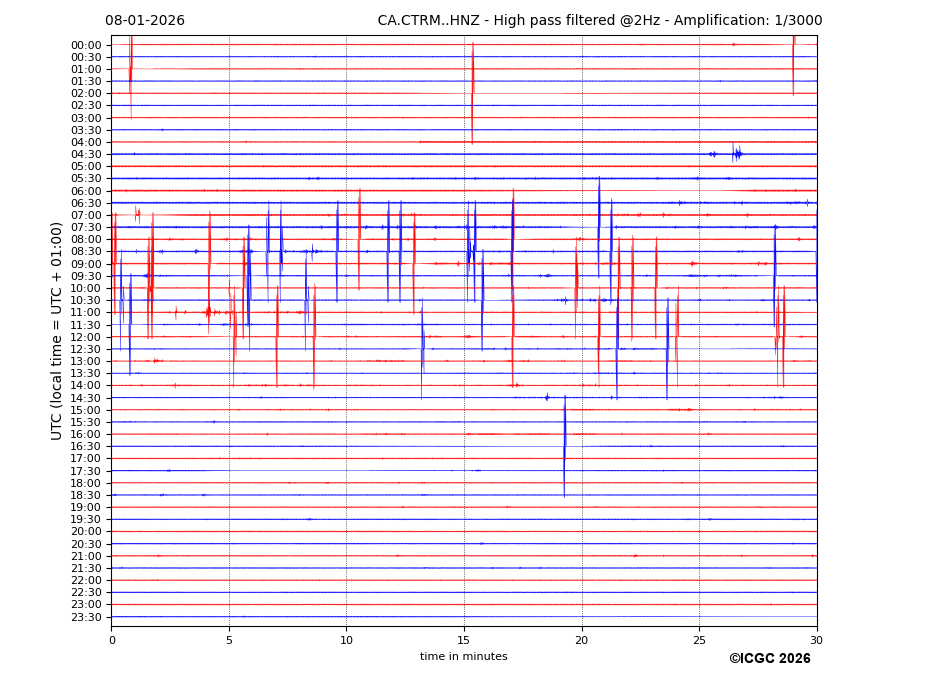This screenshot has height=696, width=927.
Task: Select the 'time in minutes' axis label
Action: click(463, 656)
